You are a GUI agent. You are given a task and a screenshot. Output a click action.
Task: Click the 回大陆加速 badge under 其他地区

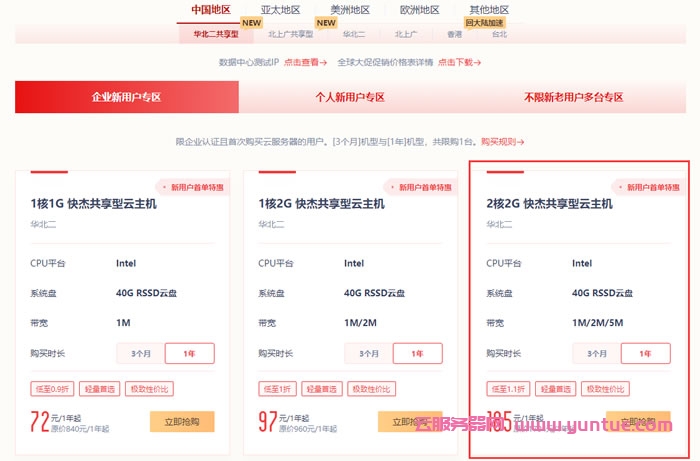pos(486,22)
